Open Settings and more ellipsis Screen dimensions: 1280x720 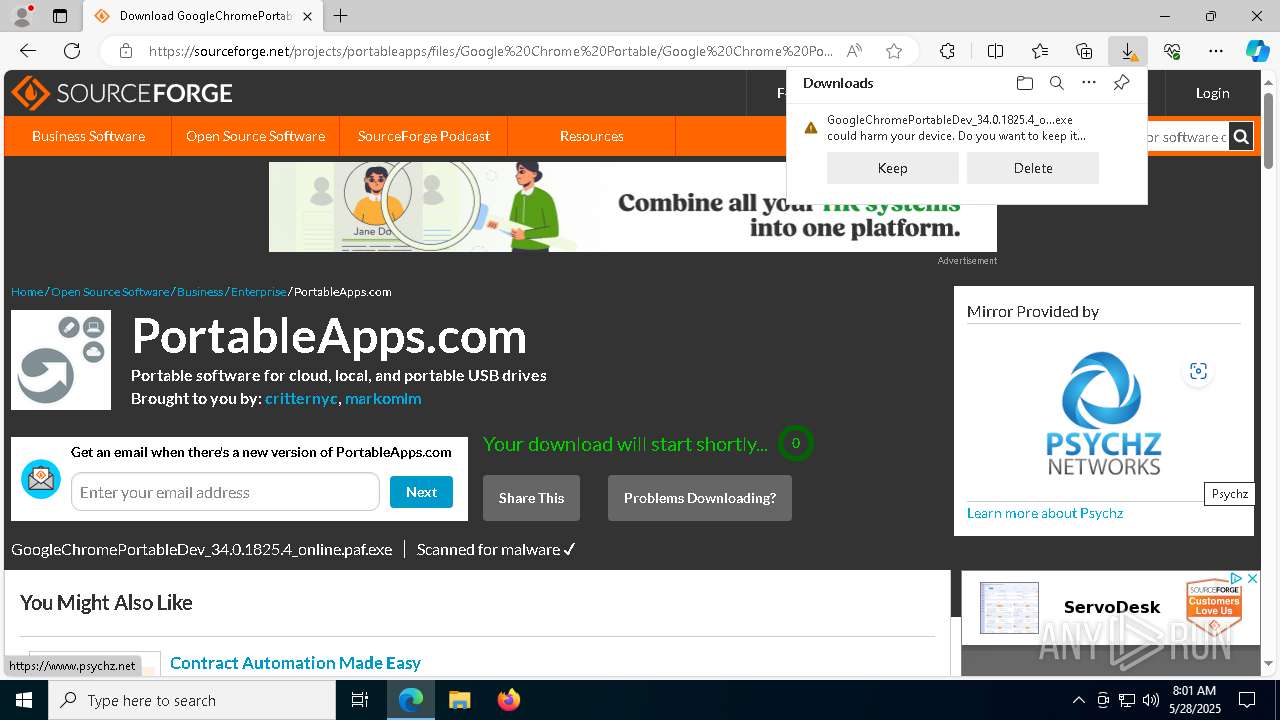point(1216,51)
